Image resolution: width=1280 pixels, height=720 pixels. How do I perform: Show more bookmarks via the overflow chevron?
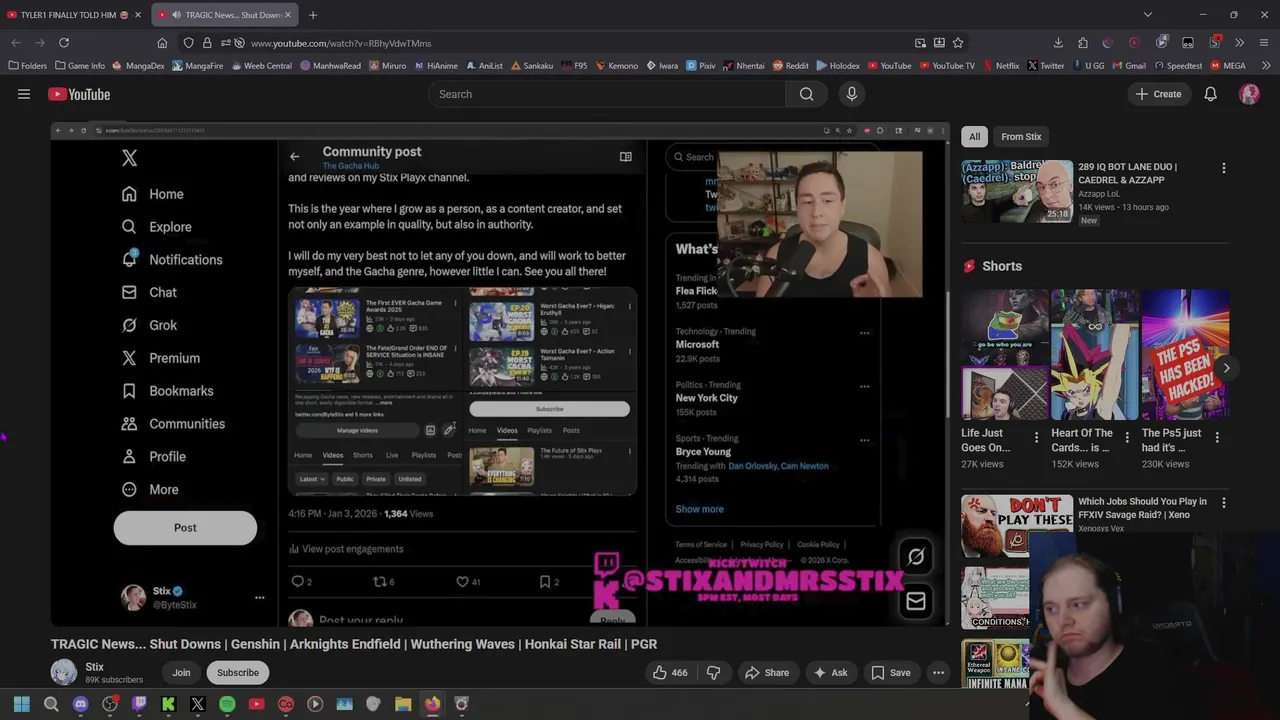[x=1264, y=66]
